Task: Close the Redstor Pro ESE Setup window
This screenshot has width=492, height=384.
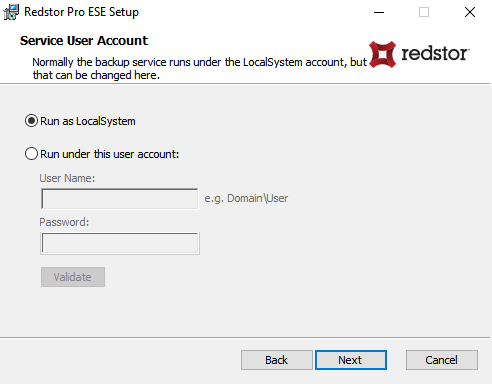Action: tap(470, 12)
